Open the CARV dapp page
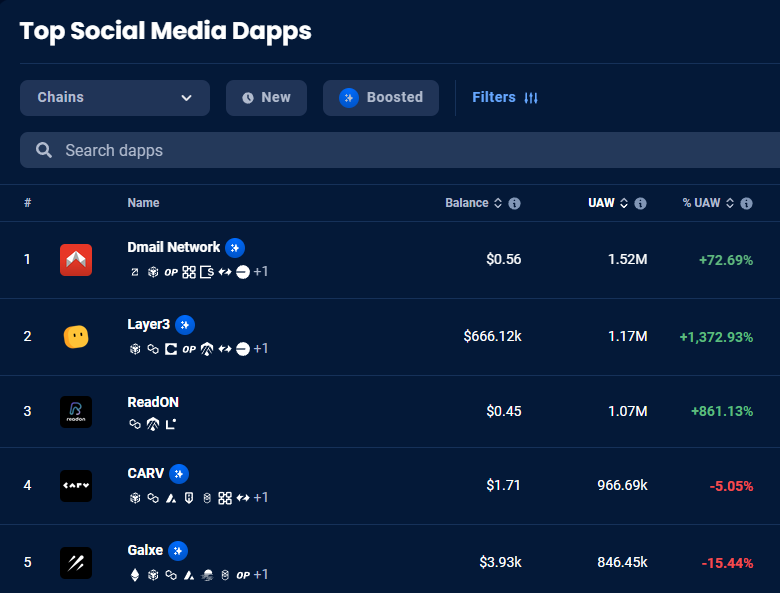780x593 pixels. coord(145,473)
